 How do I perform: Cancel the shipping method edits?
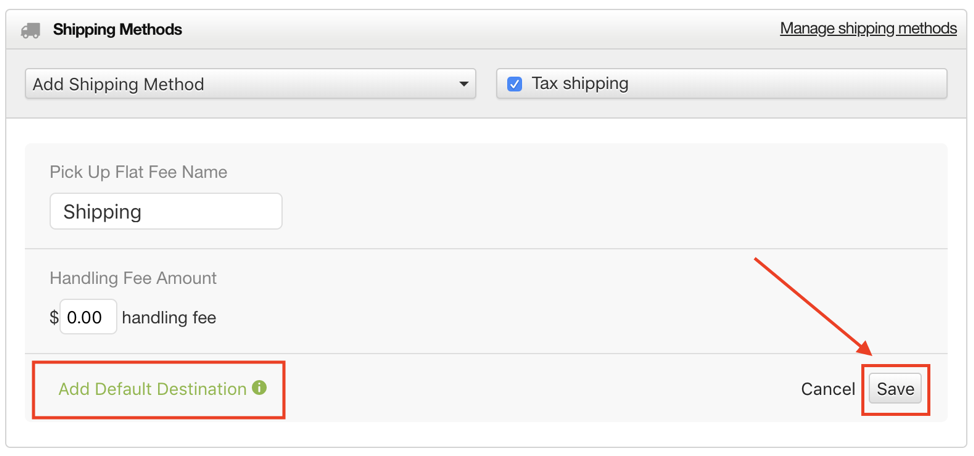[x=828, y=389]
